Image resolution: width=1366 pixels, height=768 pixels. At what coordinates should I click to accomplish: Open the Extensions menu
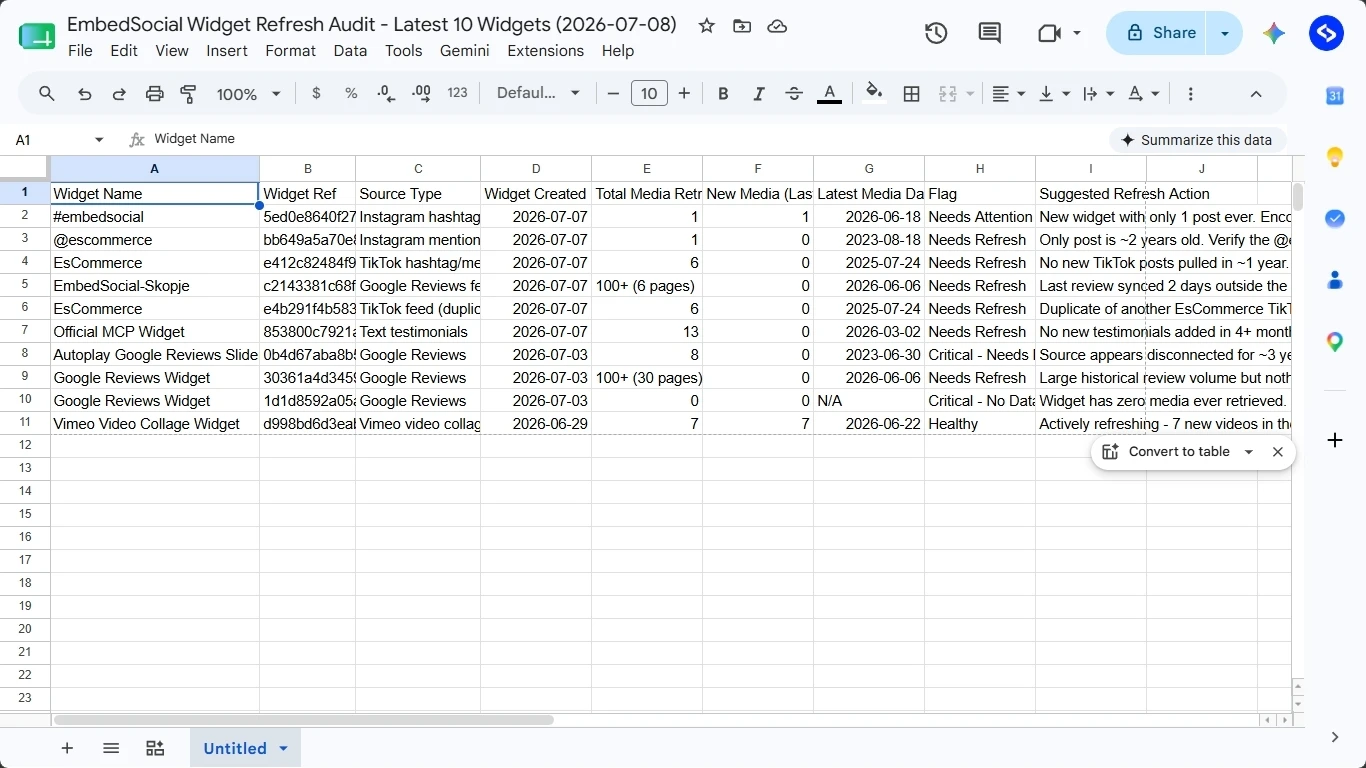click(545, 51)
